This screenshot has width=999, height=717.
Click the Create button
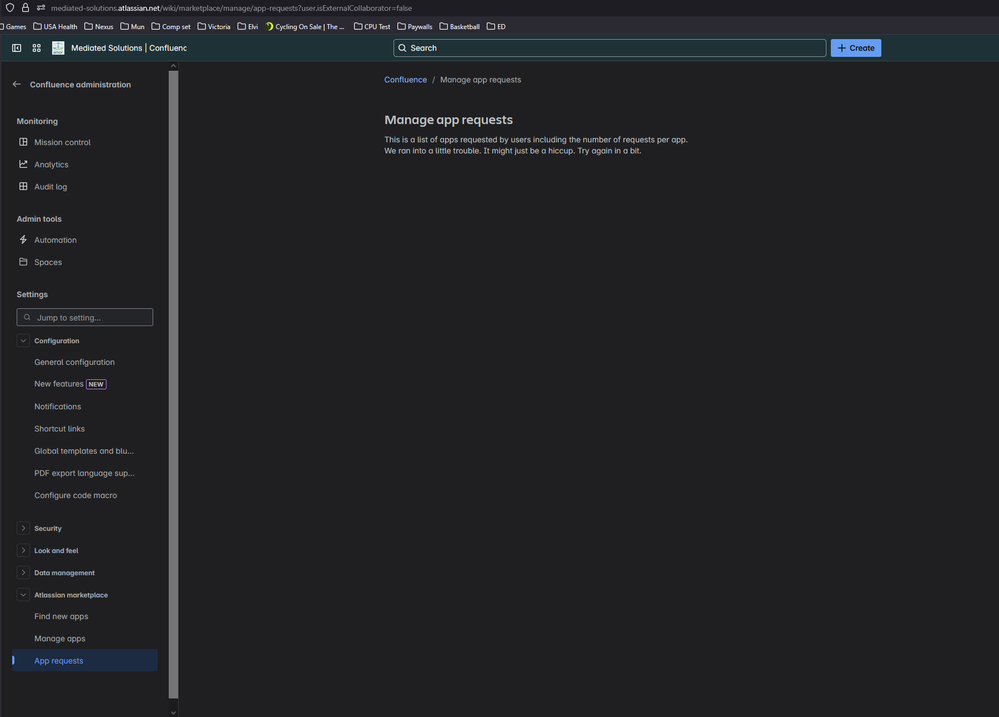(856, 48)
